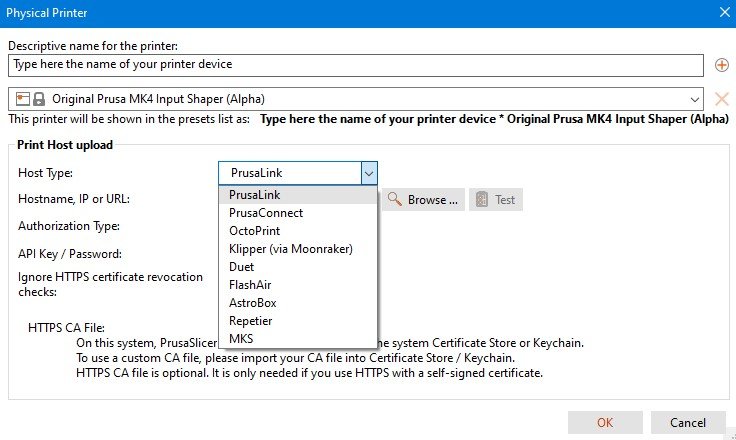736x440 pixels.
Task: Click the lock icon beside Original Prusa MK4
Action: [x=39, y=99]
